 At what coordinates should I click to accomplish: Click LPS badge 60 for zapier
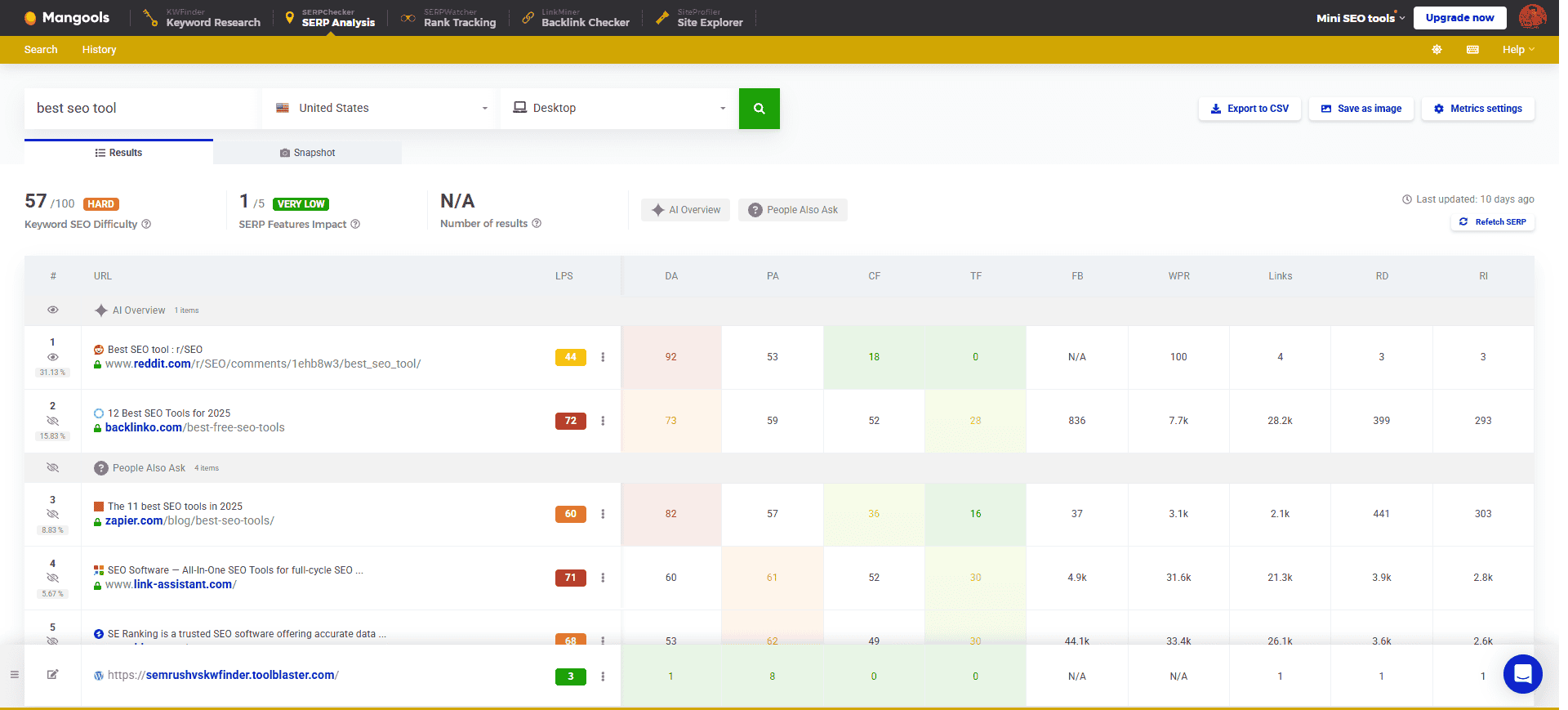click(570, 514)
